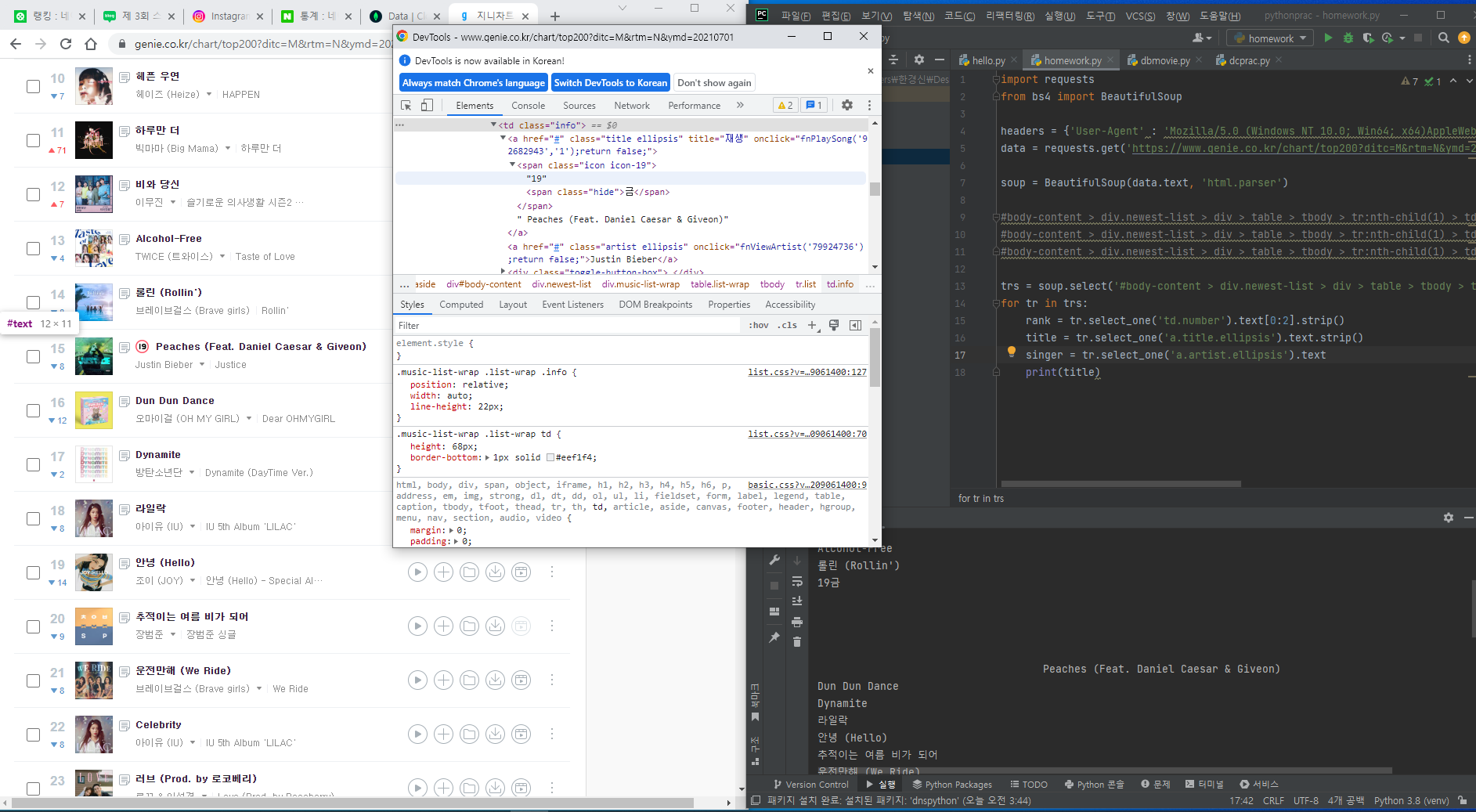Click the orange update arrow icon in PyCharm
The height and width of the screenshot is (812, 1476).
point(1464,38)
